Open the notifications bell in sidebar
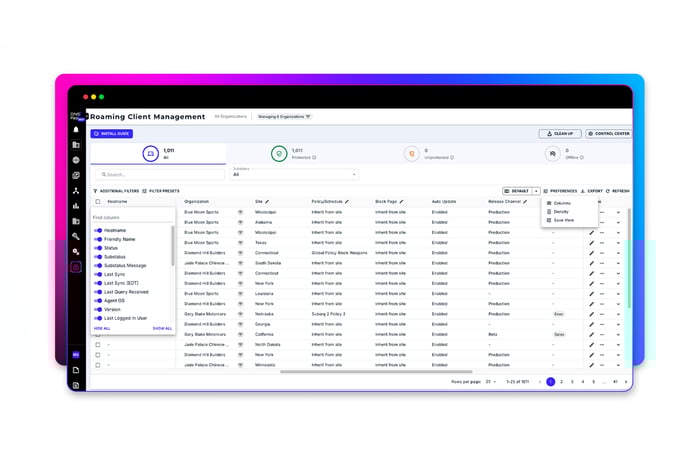Viewport: 700px width, 467px height. point(76,129)
